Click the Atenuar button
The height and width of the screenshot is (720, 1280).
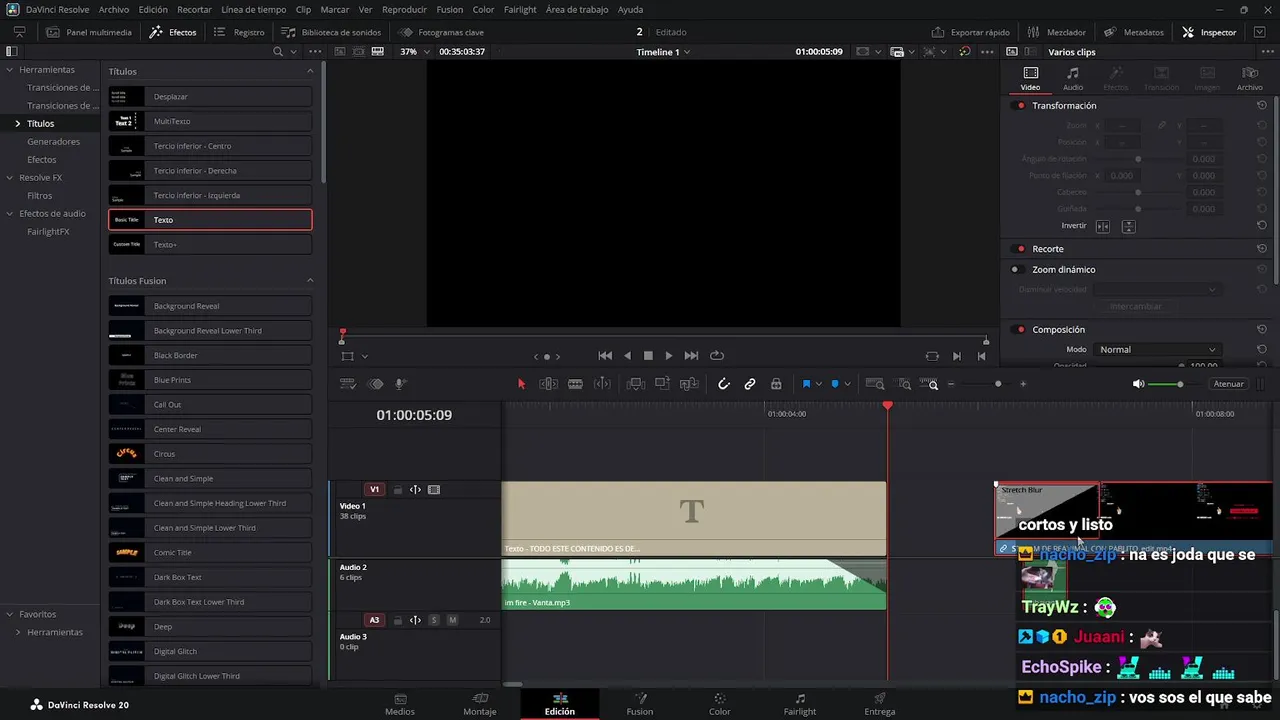pos(1228,384)
